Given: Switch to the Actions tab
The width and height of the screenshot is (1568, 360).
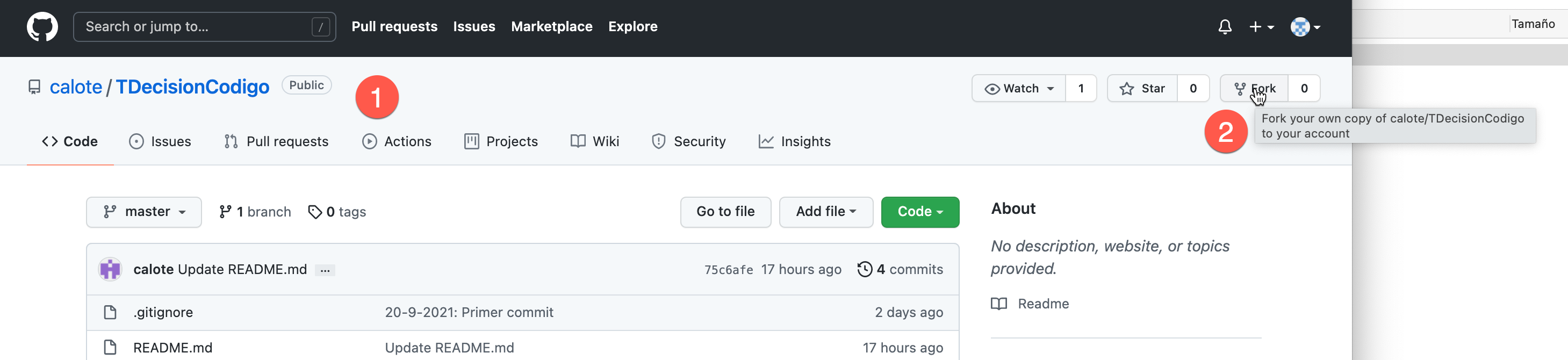Looking at the screenshot, I should click(x=396, y=141).
